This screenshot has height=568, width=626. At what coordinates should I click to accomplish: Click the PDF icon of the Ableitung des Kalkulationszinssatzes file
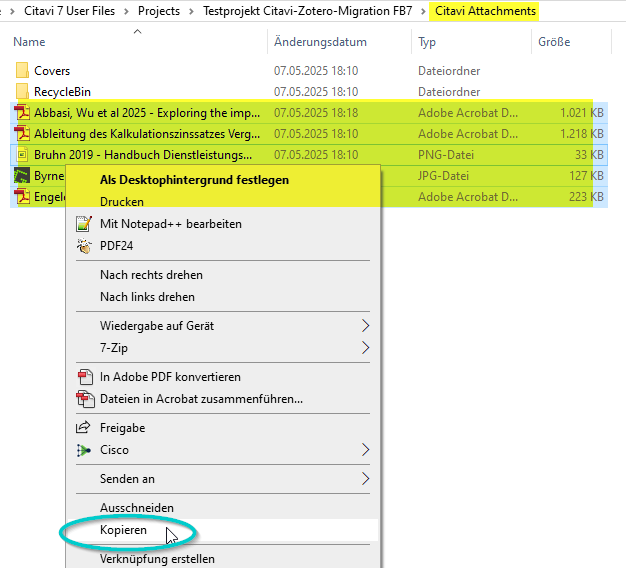coord(22,134)
